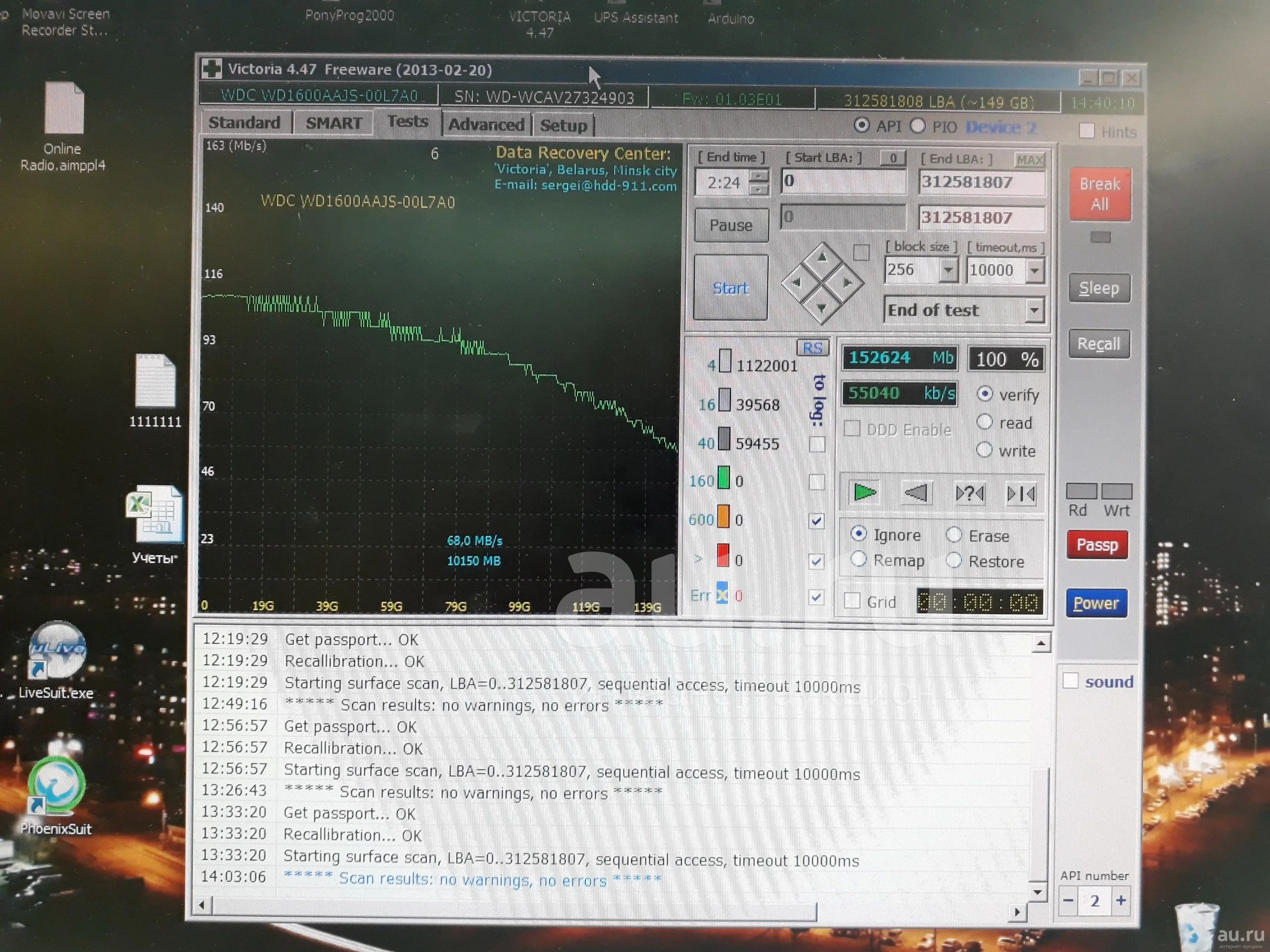Click the Sleep button
Image resolution: width=1270 pixels, height=952 pixels.
pyautogui.click(x=1099, y=288)
